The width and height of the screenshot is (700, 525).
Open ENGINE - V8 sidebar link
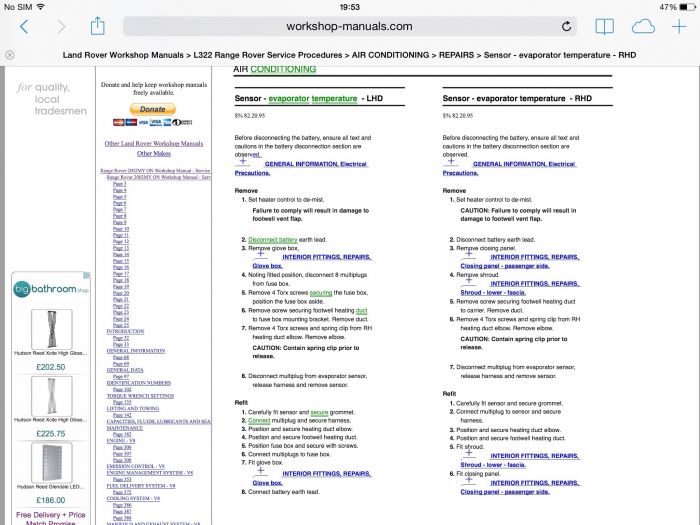click(121, 440)
